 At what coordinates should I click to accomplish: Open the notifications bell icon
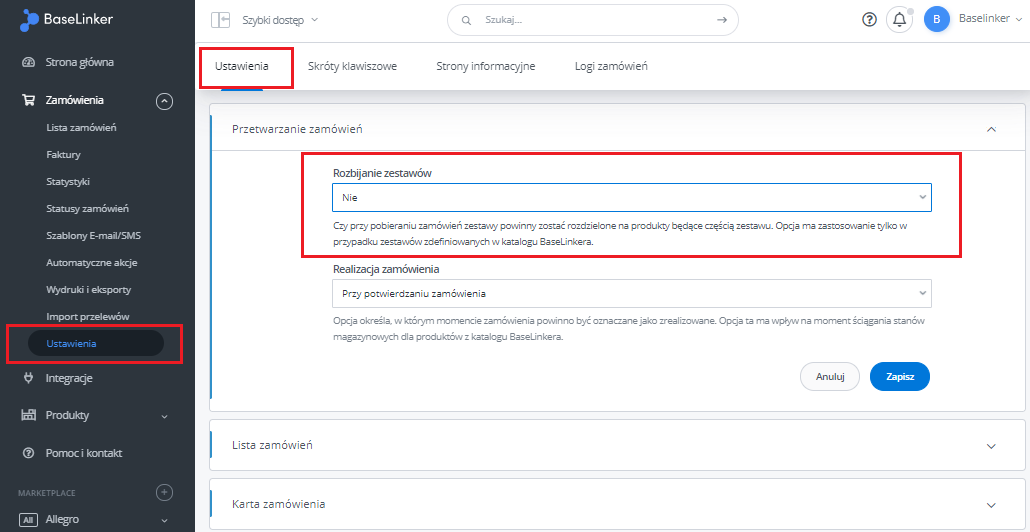tap(899, 20)
